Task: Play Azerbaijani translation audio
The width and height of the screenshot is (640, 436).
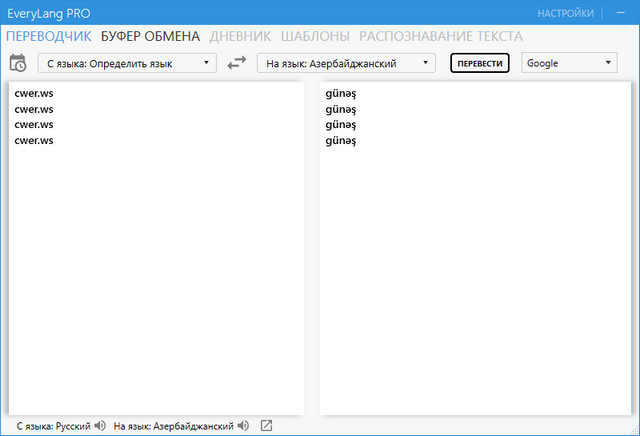Action: click(x=243, y=426)
